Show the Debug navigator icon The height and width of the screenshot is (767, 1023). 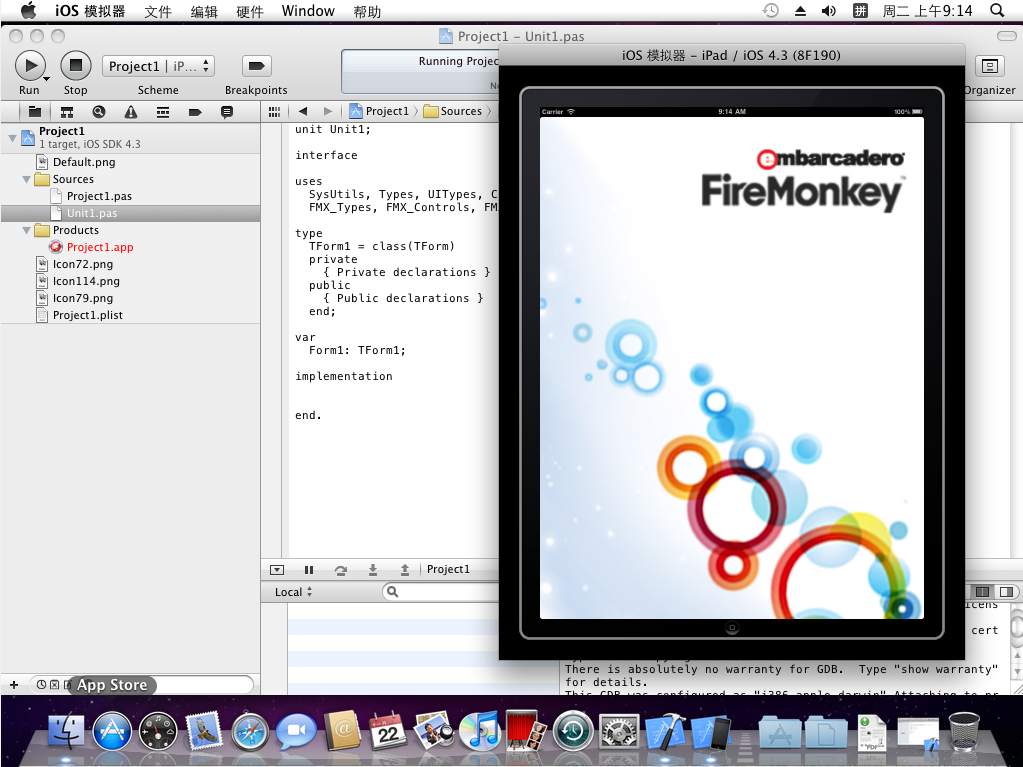click(162, 112)
